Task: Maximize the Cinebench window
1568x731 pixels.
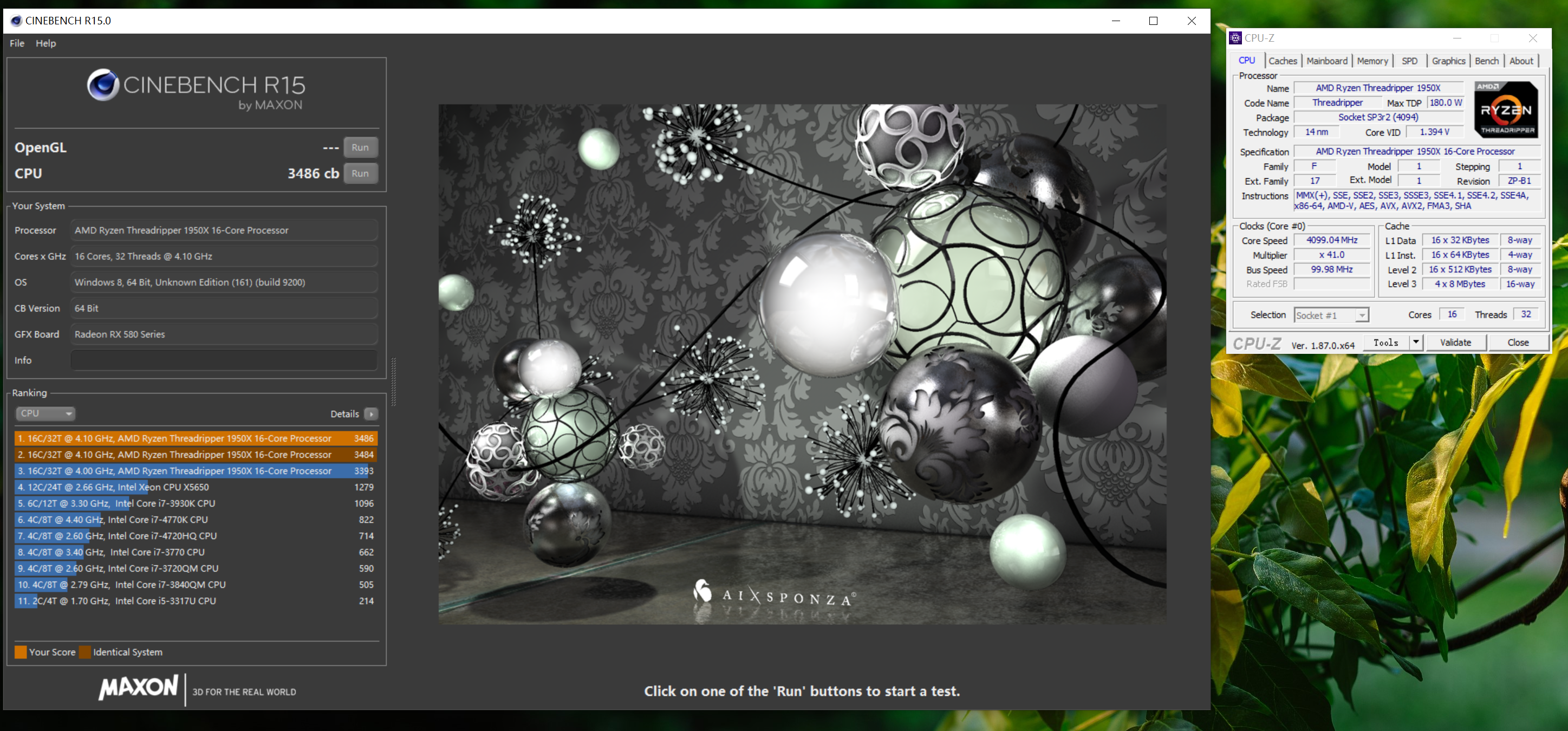Action: click(x=1153, y=21)
